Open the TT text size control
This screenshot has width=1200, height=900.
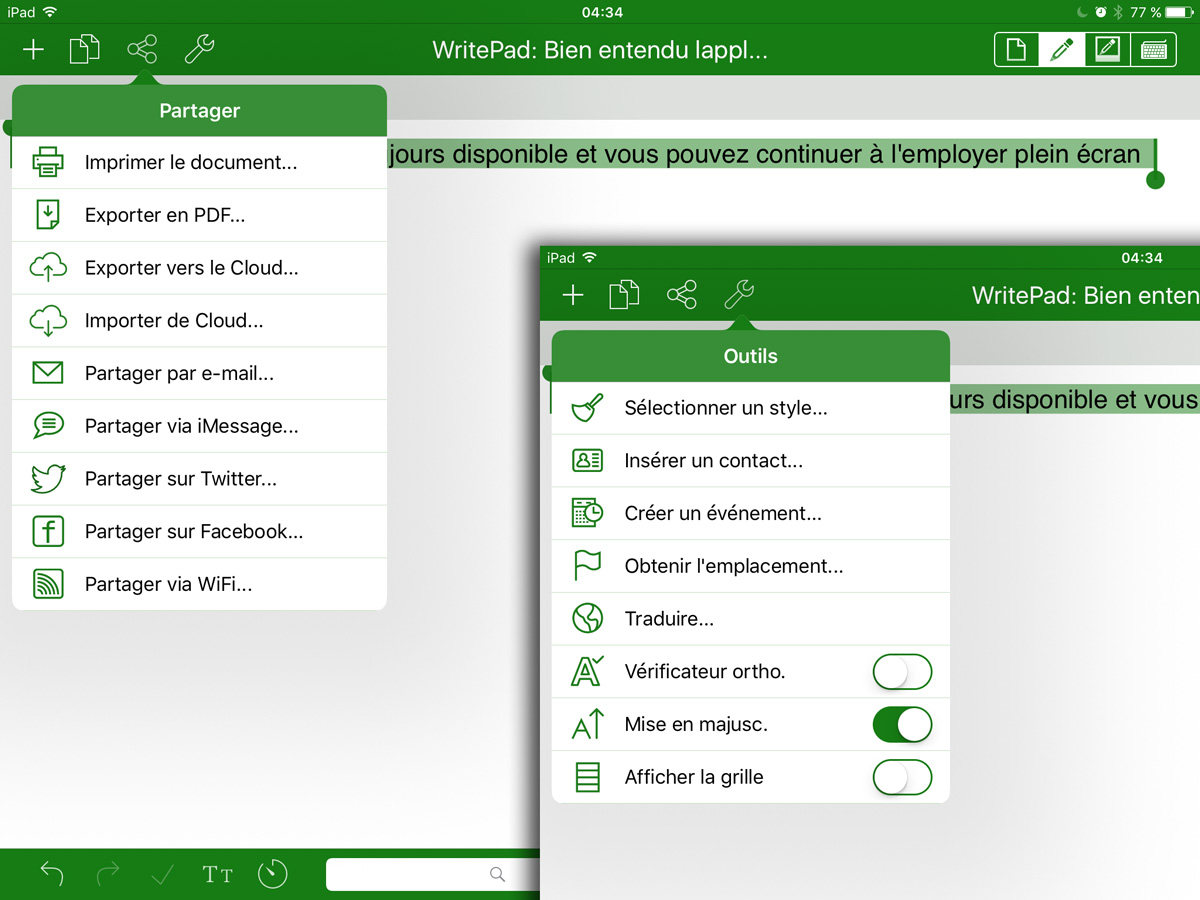coord(217,875)
